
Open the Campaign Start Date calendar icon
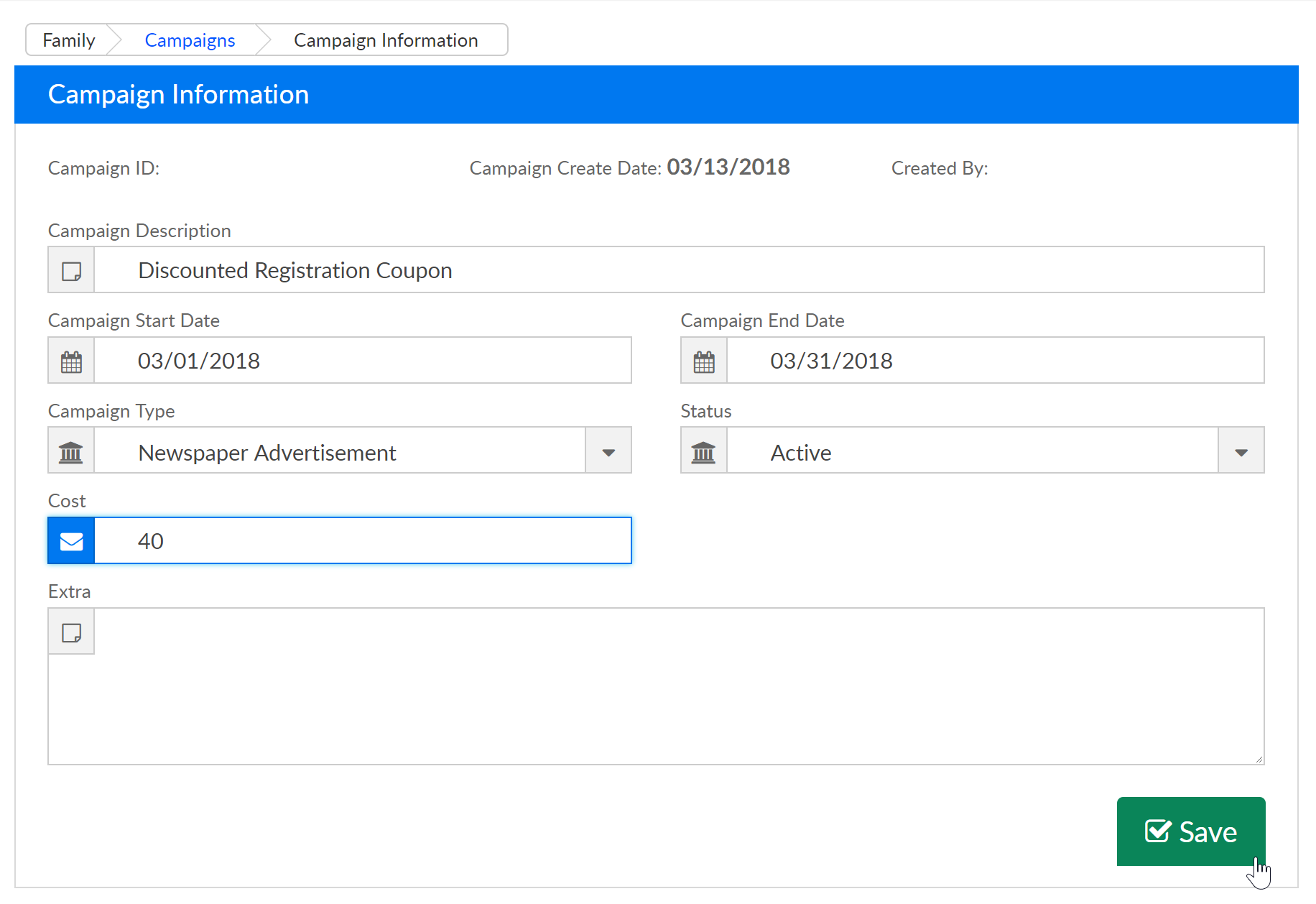click(x=71, y=361)
